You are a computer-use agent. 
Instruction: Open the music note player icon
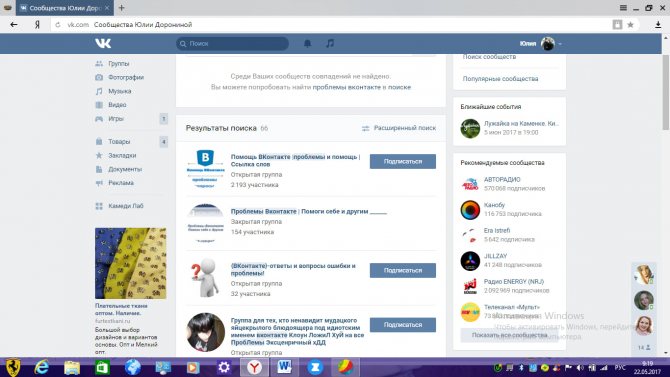pyautogui.click(x=330, y=43)
